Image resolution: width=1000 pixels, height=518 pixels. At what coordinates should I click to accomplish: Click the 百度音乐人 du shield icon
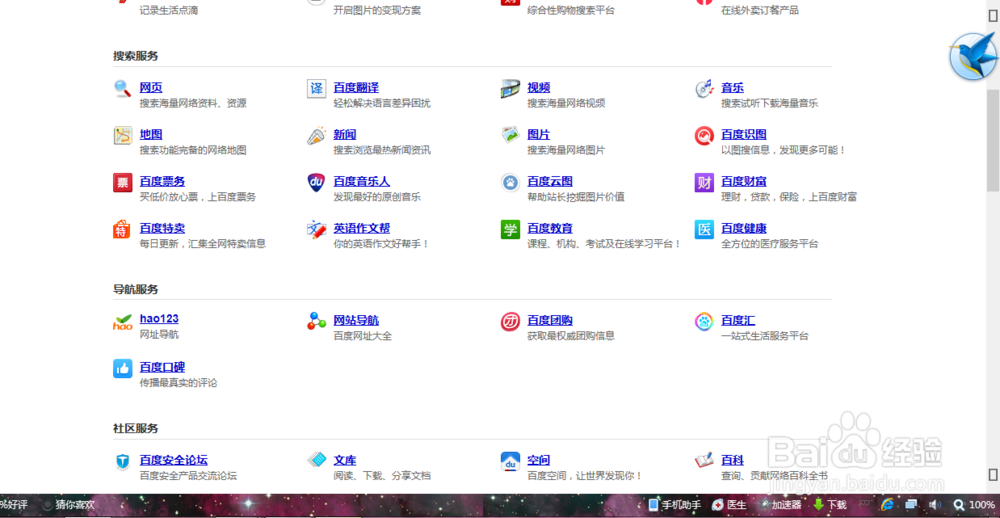[316, 182]
